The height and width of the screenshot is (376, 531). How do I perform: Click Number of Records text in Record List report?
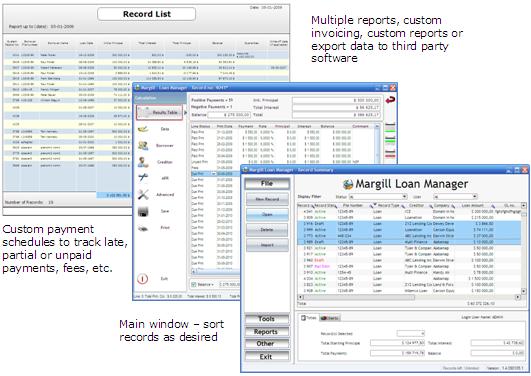[x=29, y=202]
